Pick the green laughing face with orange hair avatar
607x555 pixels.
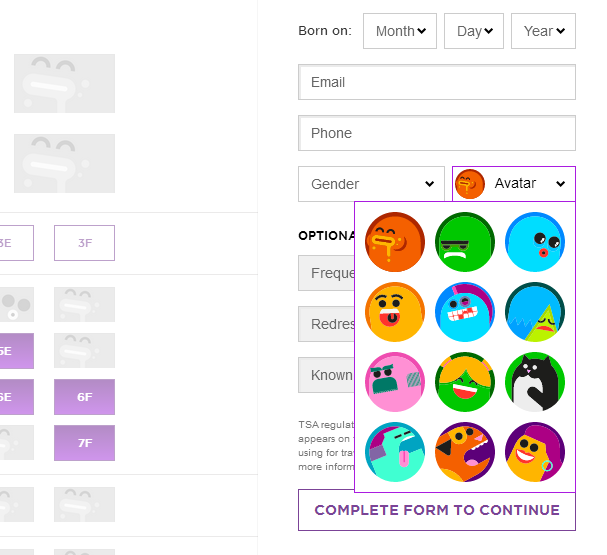click(x=465, y=382)
